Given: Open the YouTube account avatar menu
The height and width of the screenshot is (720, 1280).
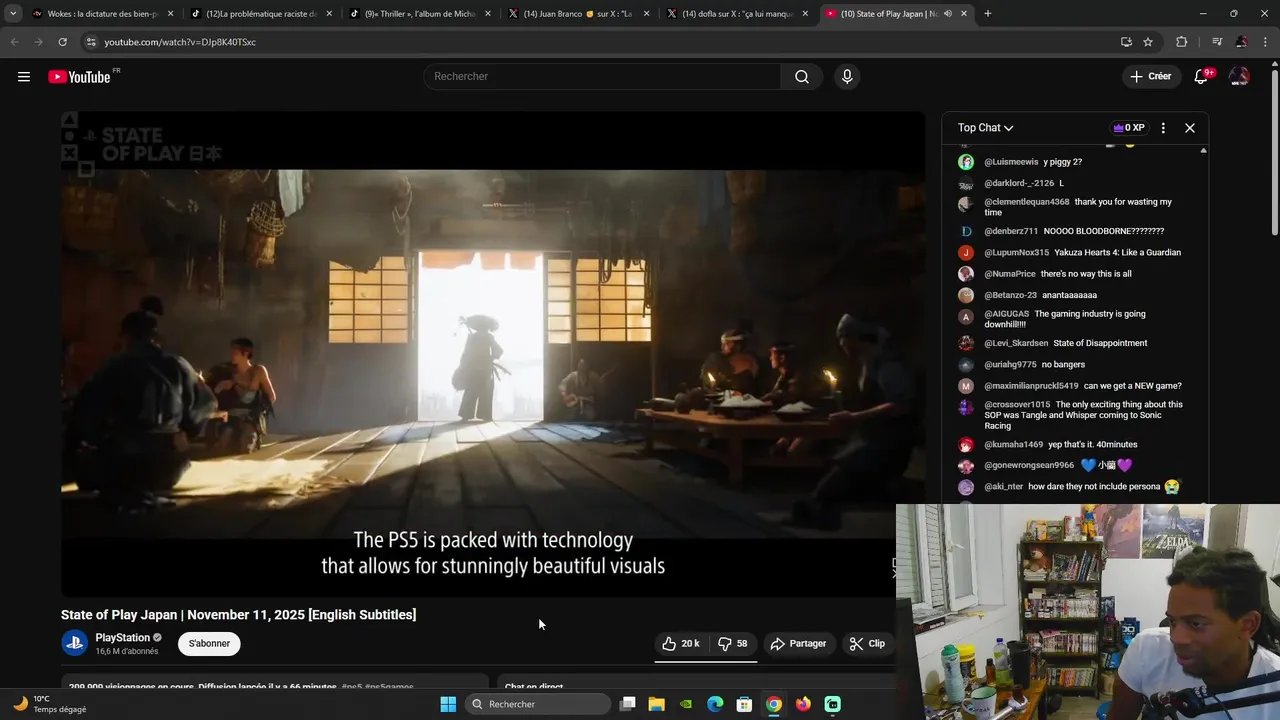Looking at the screenshot, I should [1239, 77].
